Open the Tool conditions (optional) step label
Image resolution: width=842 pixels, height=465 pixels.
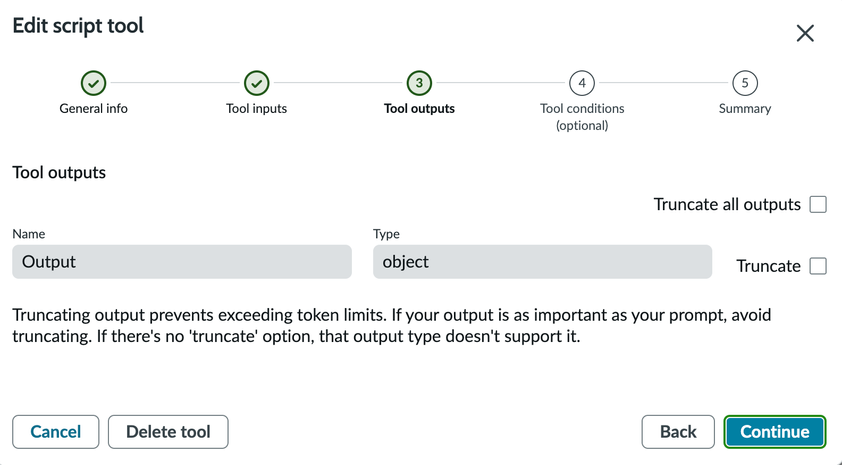pos(582,116)
